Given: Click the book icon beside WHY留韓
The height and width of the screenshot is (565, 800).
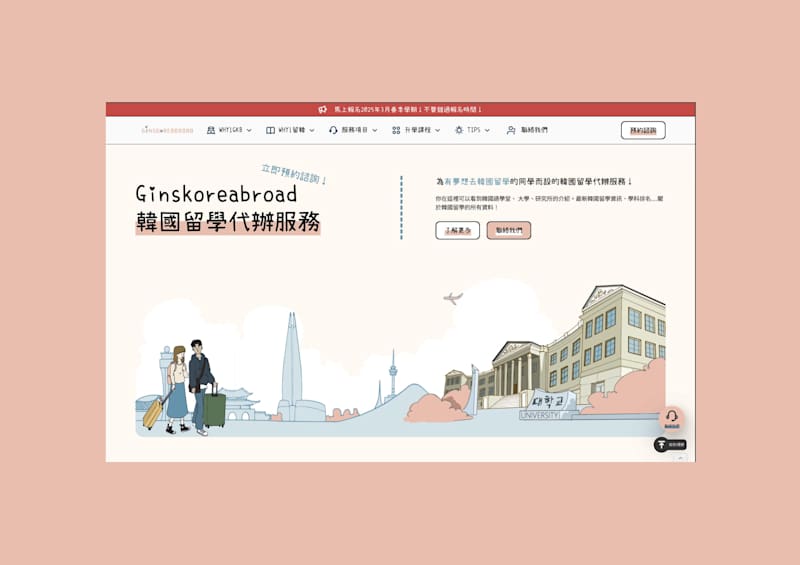Looking at the screenshot, I should point(270,130).
